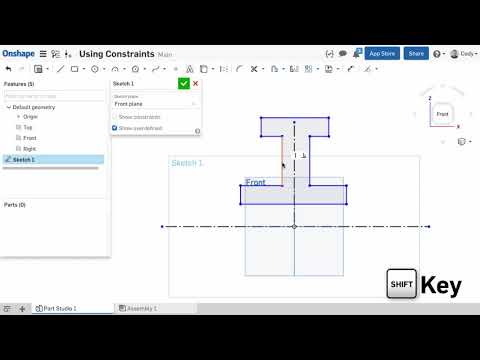
Task: Click the add new tab plus icon
Action: coord(22,309)
